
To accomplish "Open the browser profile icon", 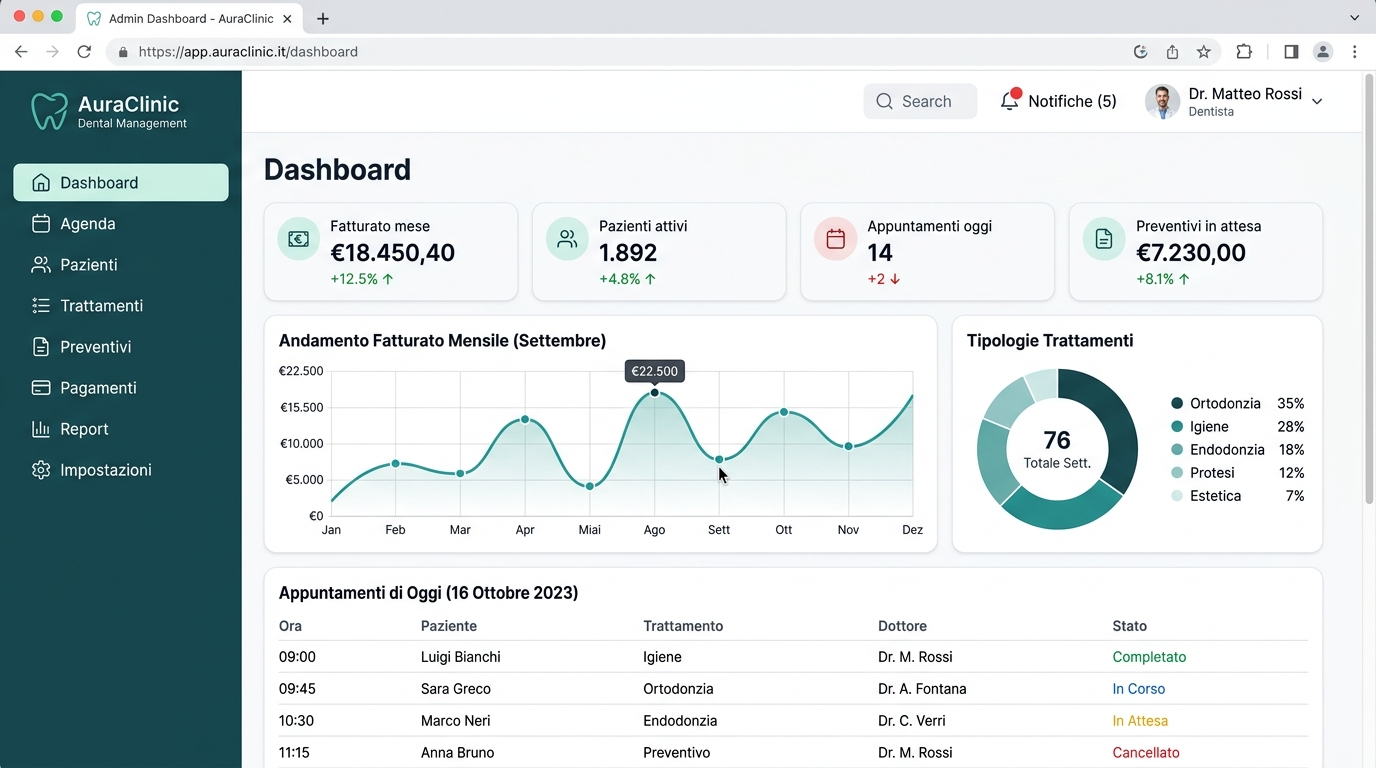I will coord(1323,52).
